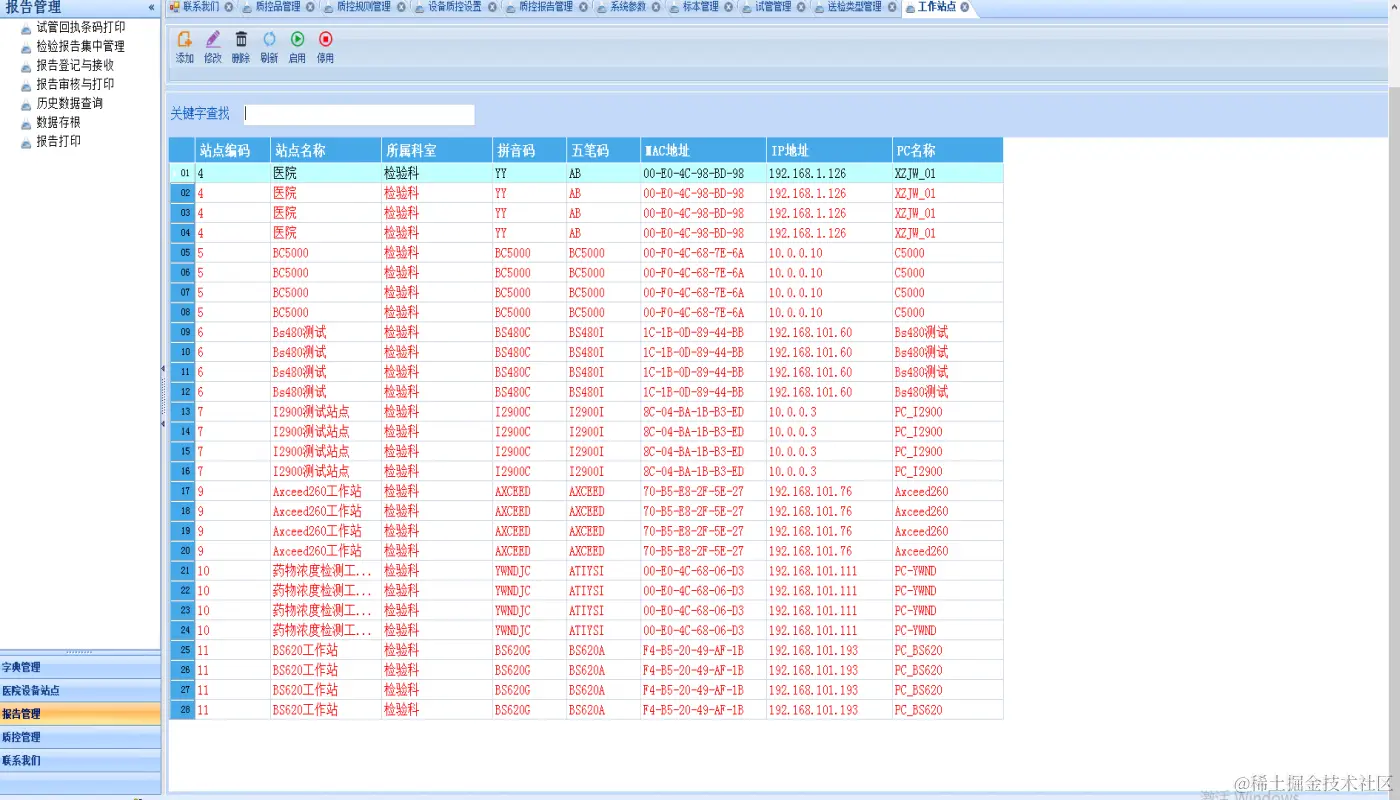This screenshot has width=1400, height=800.
Task: Sort by the 站点编码 column header
Action: 232,150
